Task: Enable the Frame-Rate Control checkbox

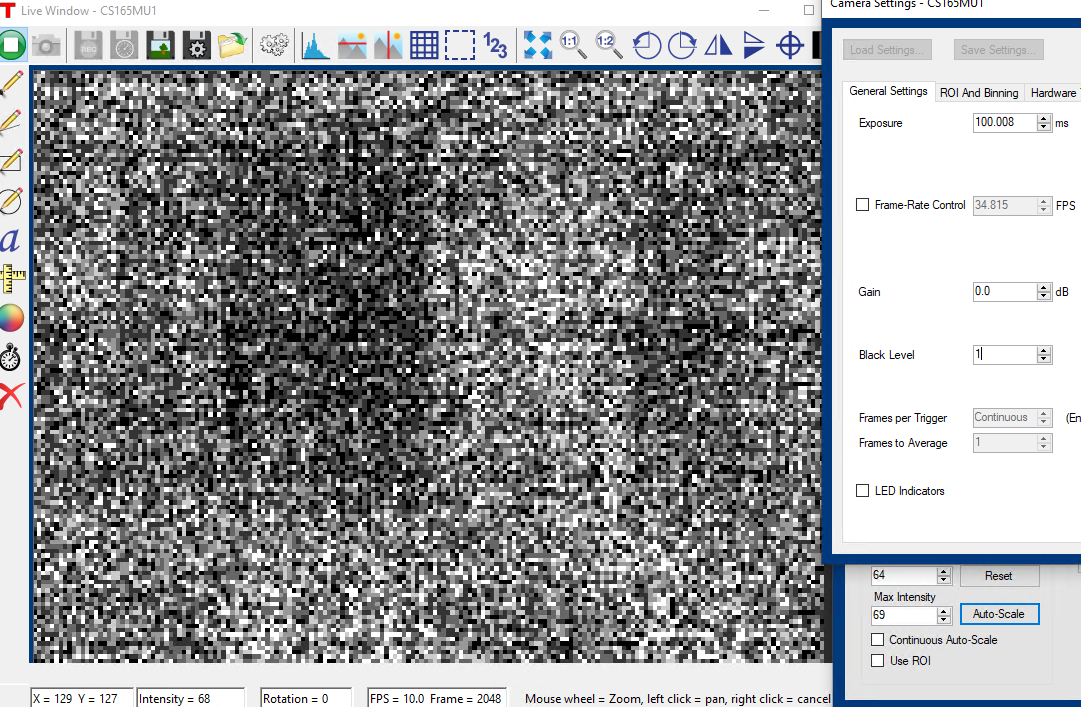Action: click(863, 205)
